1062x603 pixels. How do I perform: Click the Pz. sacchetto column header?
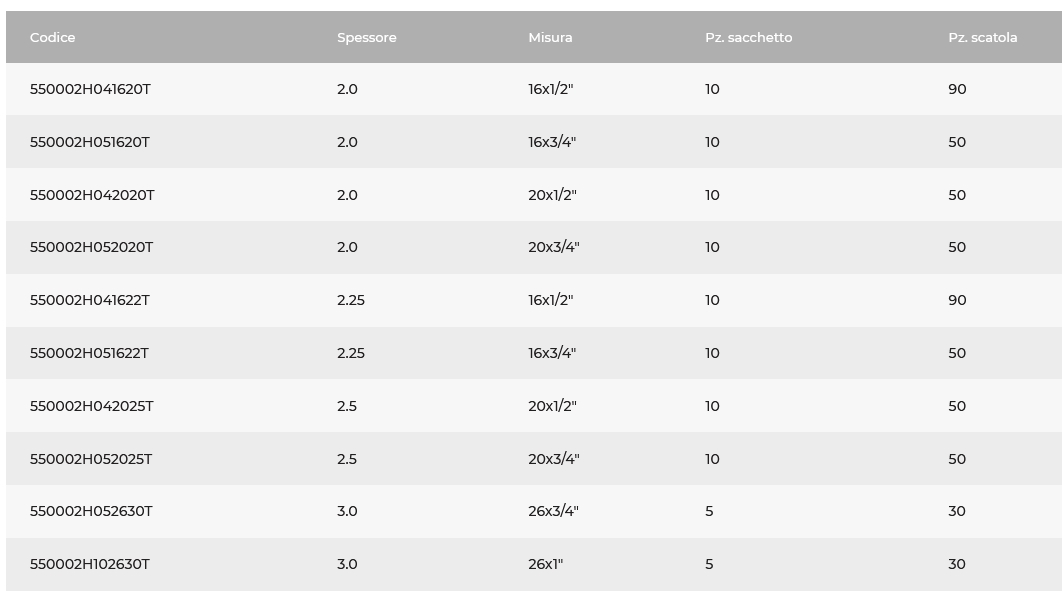[748, 37]
